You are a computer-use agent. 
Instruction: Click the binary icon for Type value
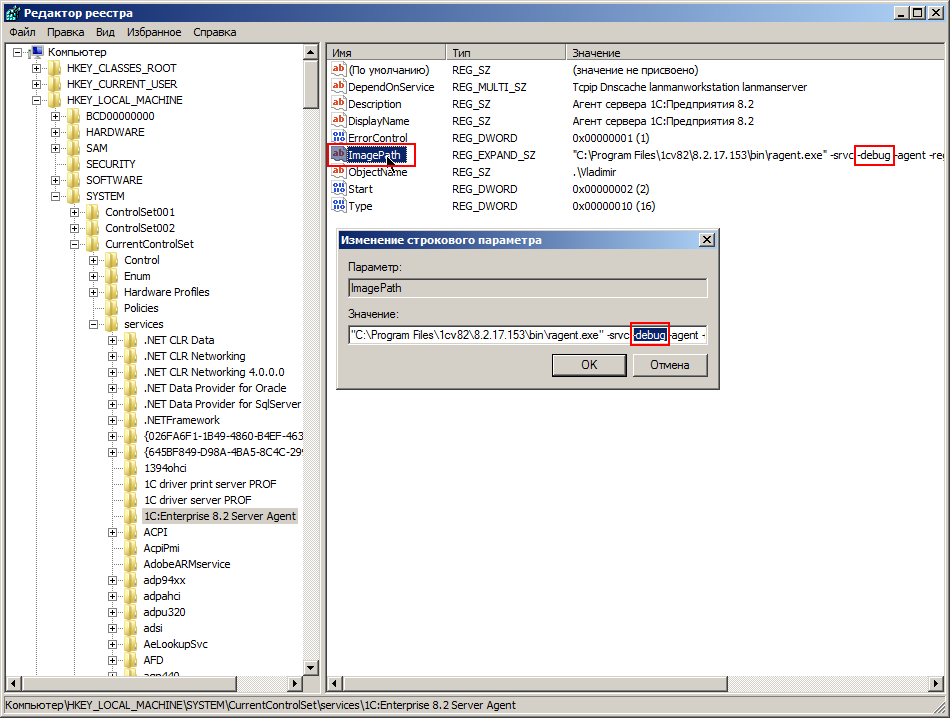pyautogui.click(x=339, y=205)
